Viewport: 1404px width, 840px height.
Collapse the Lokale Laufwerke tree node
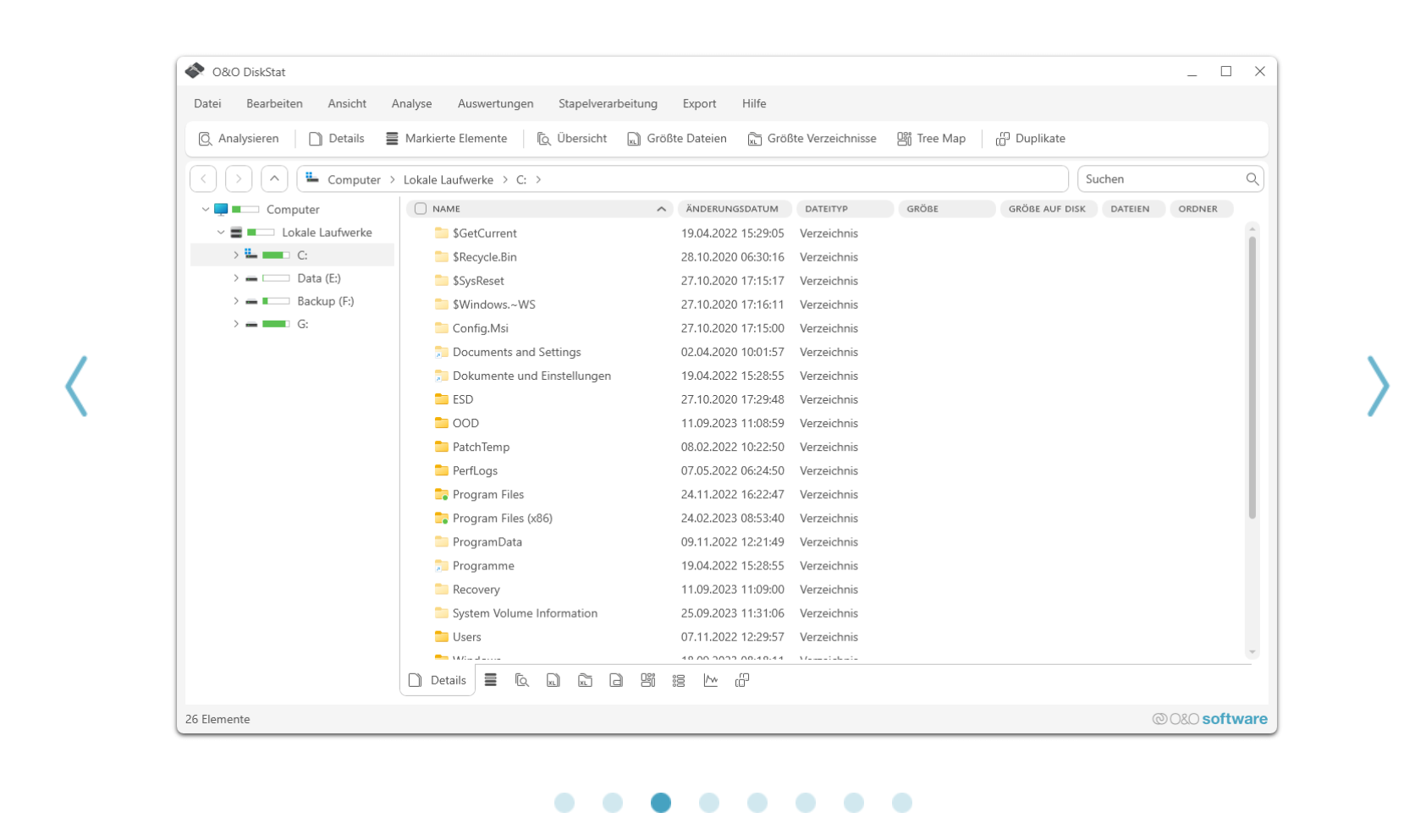[221, 232]
